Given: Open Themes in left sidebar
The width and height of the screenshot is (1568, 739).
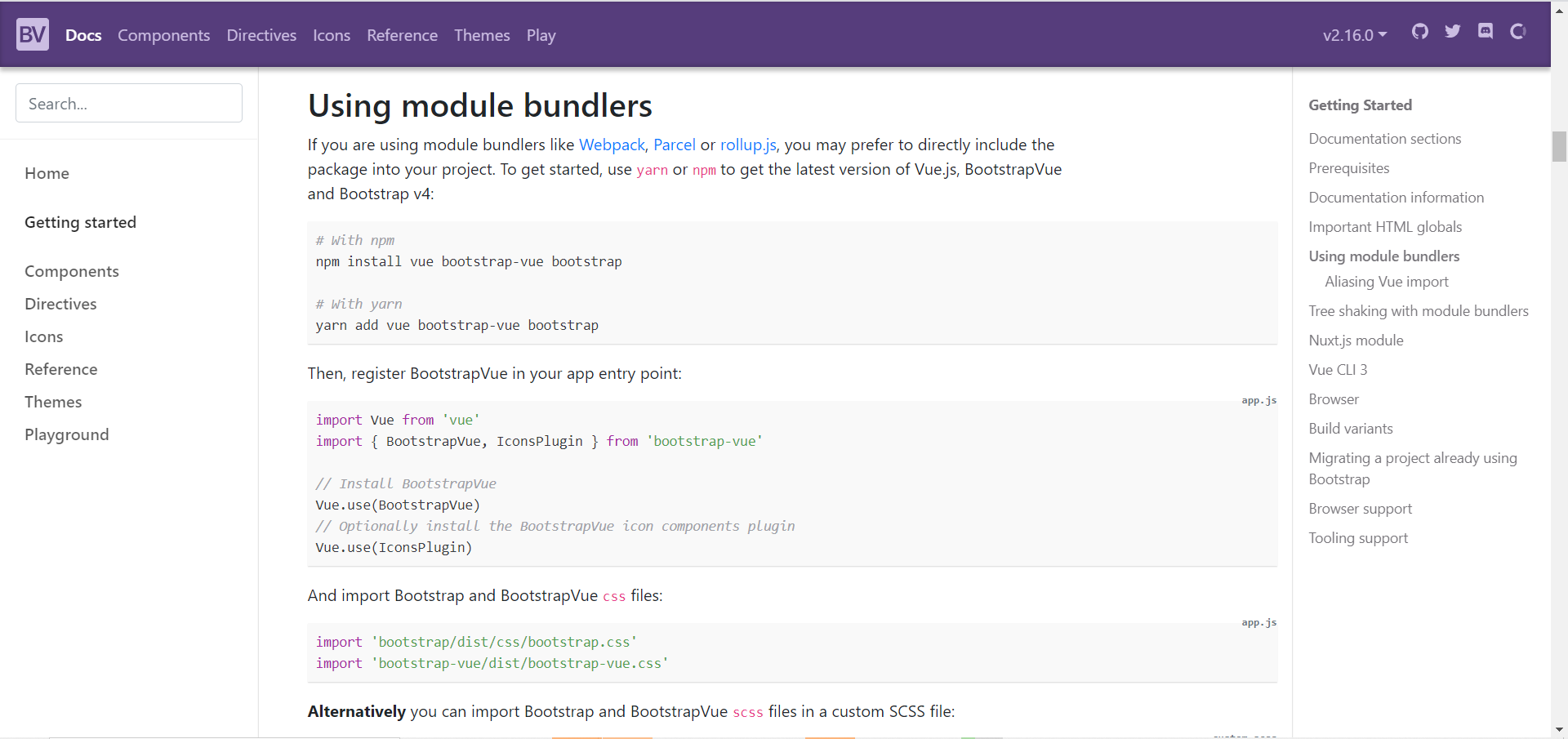Looking at the screenshot, I should pos(53,402).
